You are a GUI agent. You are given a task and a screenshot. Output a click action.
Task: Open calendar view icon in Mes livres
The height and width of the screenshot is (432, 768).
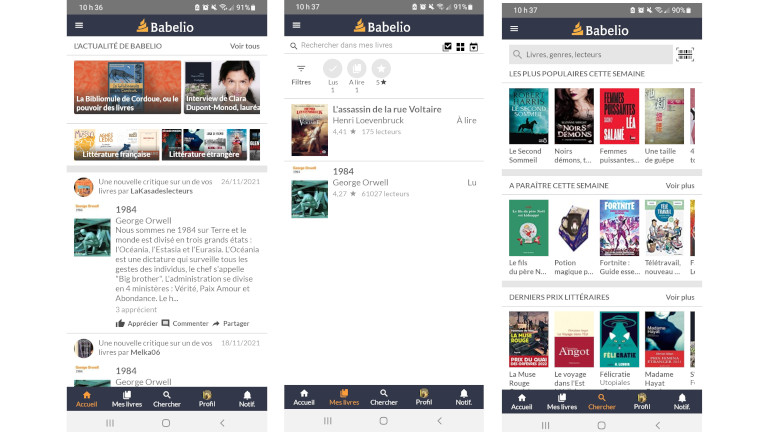(474, 47)
